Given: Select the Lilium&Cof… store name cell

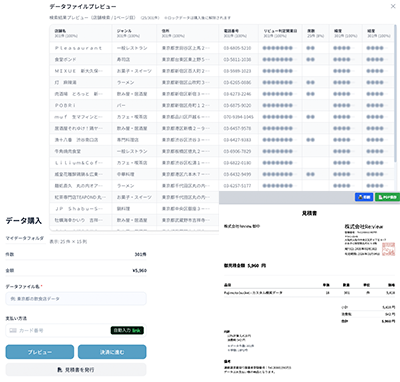Looking at the screenshot, I should 81,163.
